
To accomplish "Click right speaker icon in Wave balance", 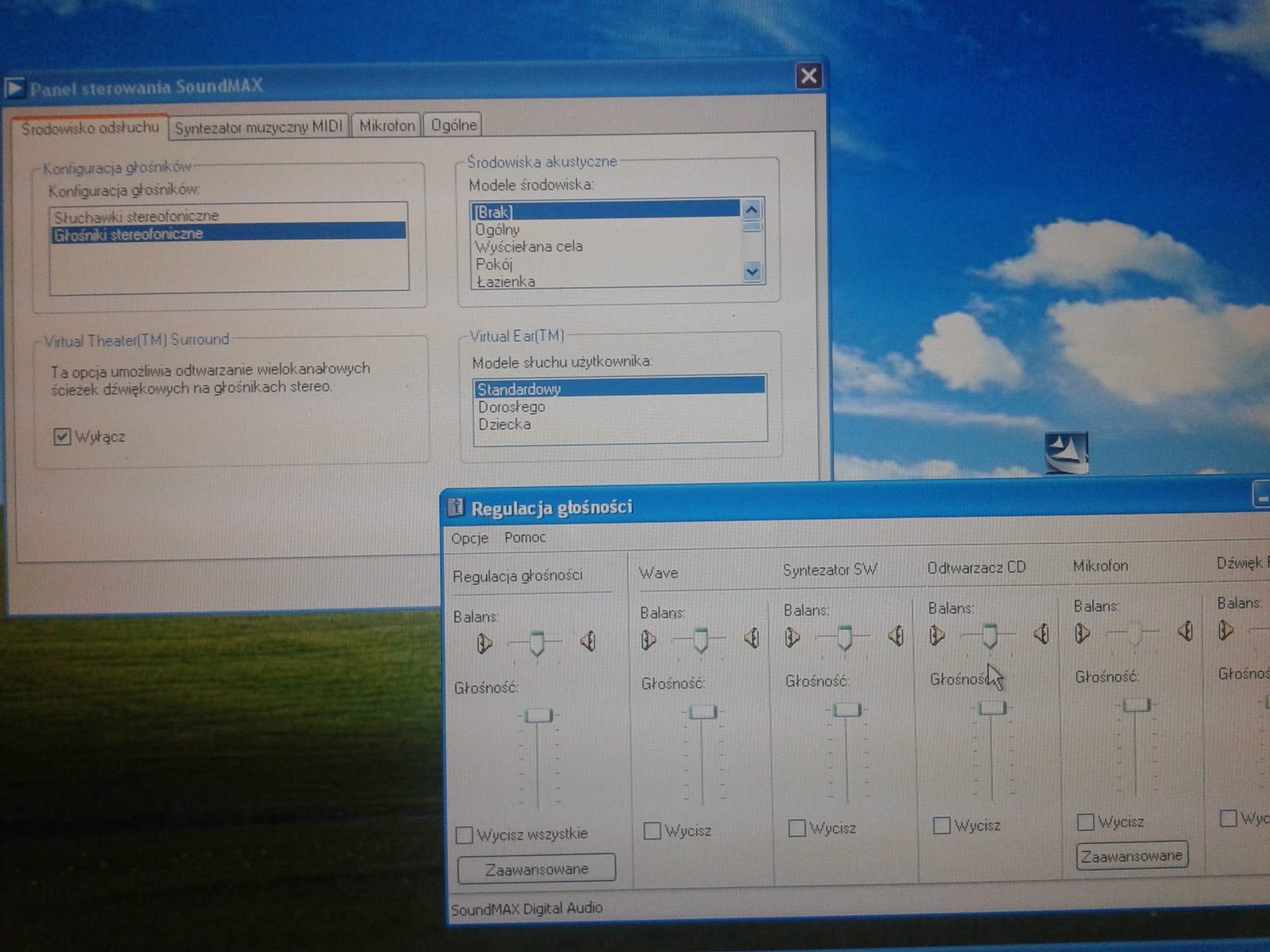I will [751, 636].
